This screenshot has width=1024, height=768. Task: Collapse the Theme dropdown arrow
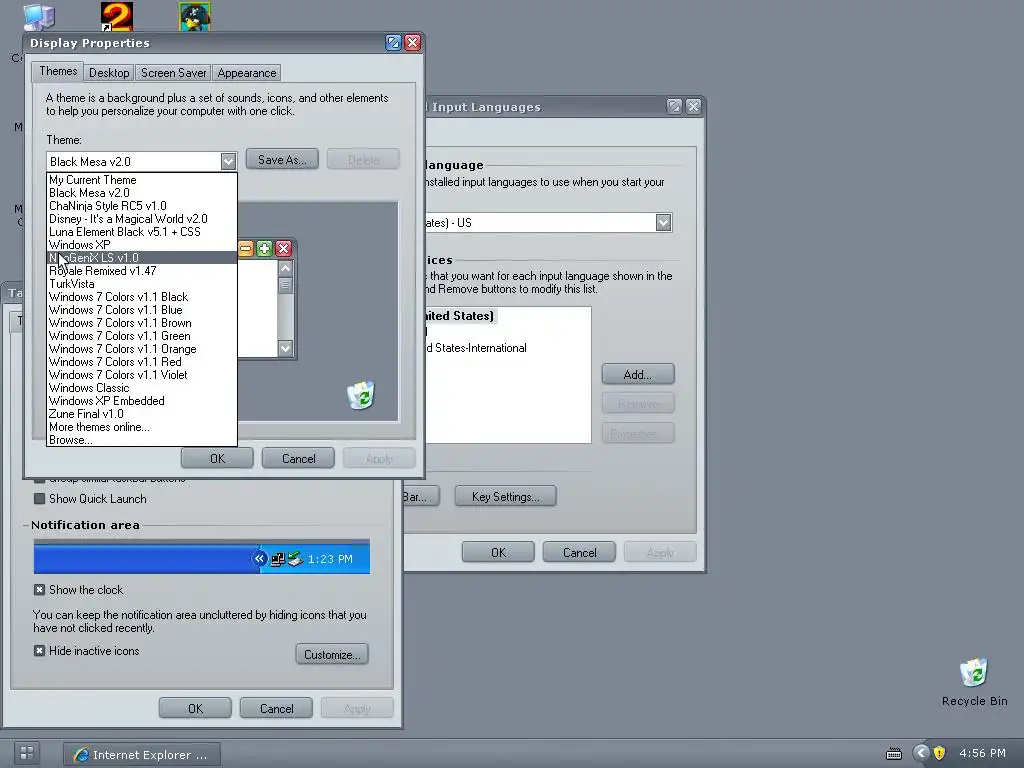pos(228,161)
